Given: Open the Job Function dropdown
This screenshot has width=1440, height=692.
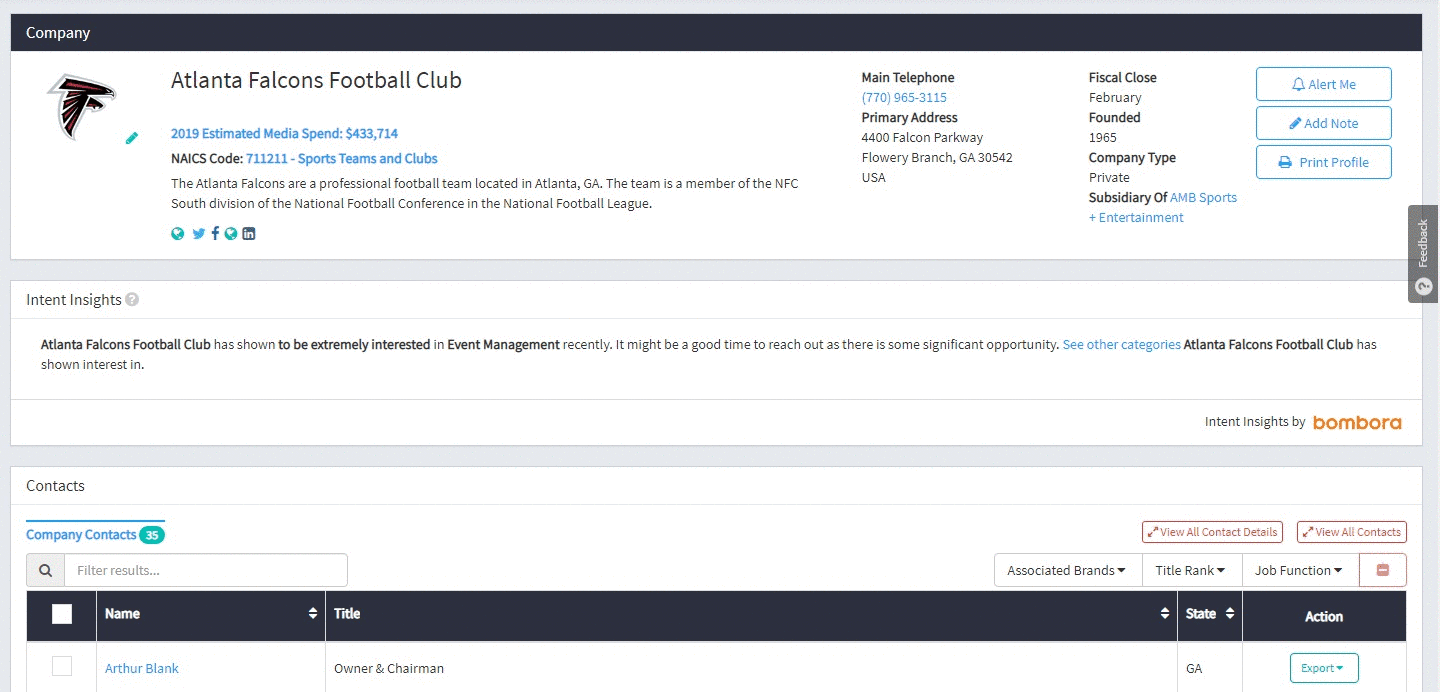Looking at the screenshot, I should pos(1299,570).
